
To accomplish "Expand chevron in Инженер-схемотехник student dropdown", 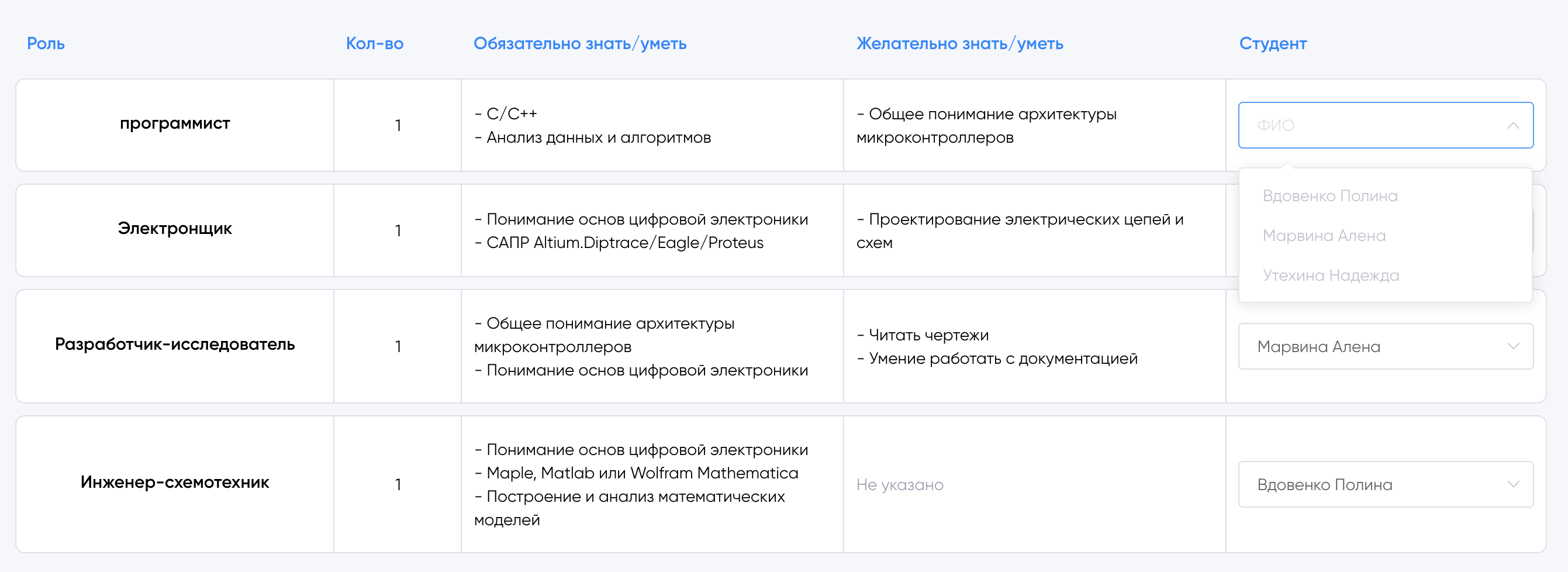I will pos(1512,484).
